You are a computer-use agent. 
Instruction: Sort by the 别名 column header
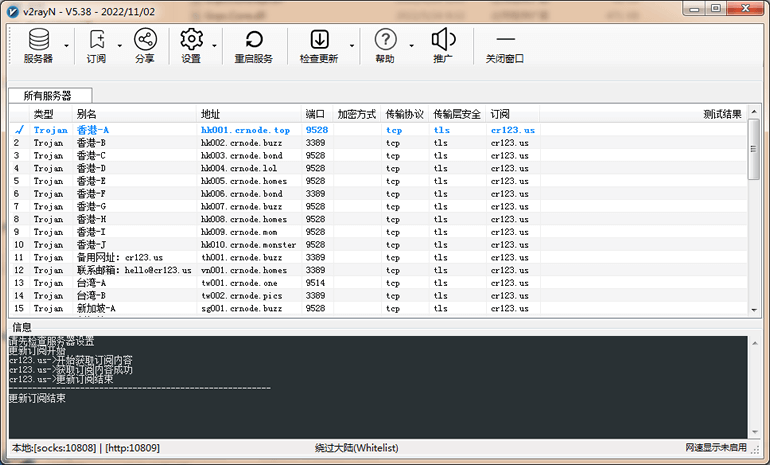(x=135, y=114)
